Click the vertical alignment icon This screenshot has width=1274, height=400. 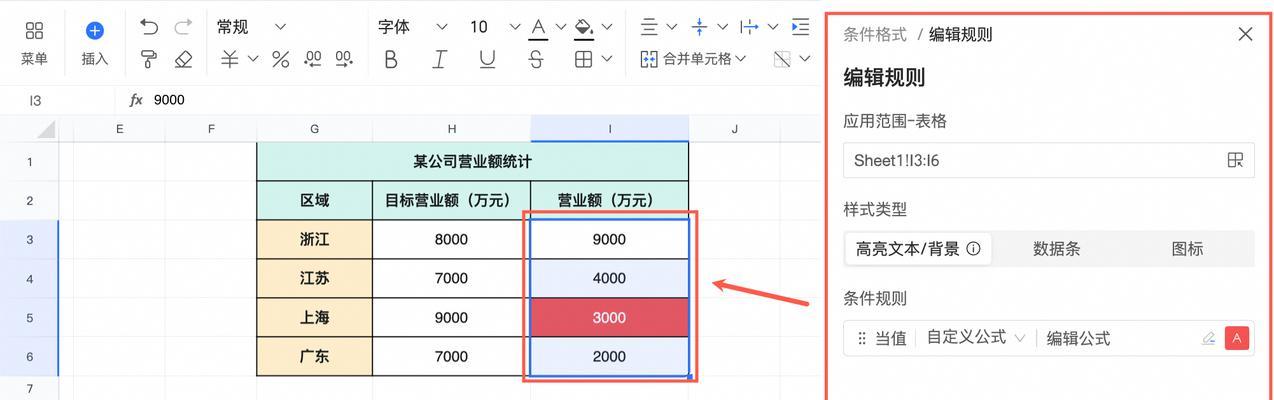(x=699, y=28)
